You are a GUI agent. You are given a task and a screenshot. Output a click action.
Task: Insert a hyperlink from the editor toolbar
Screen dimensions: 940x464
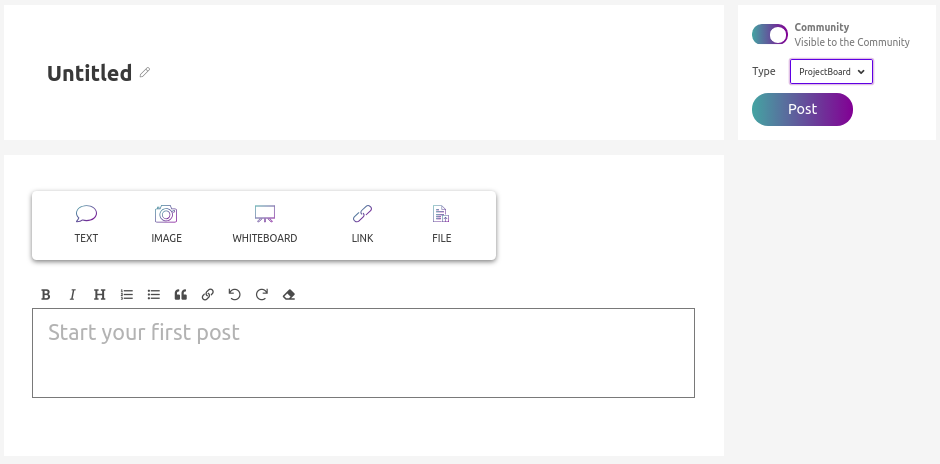207,294
